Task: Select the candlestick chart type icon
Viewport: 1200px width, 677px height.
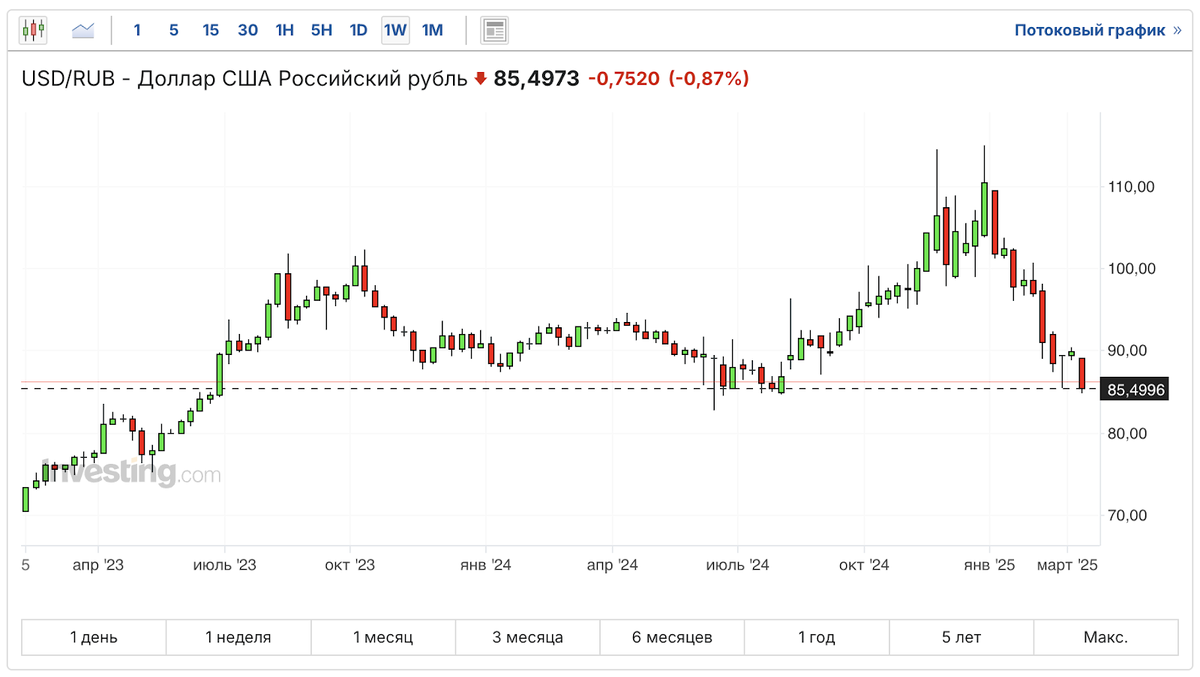Action: 33,30
